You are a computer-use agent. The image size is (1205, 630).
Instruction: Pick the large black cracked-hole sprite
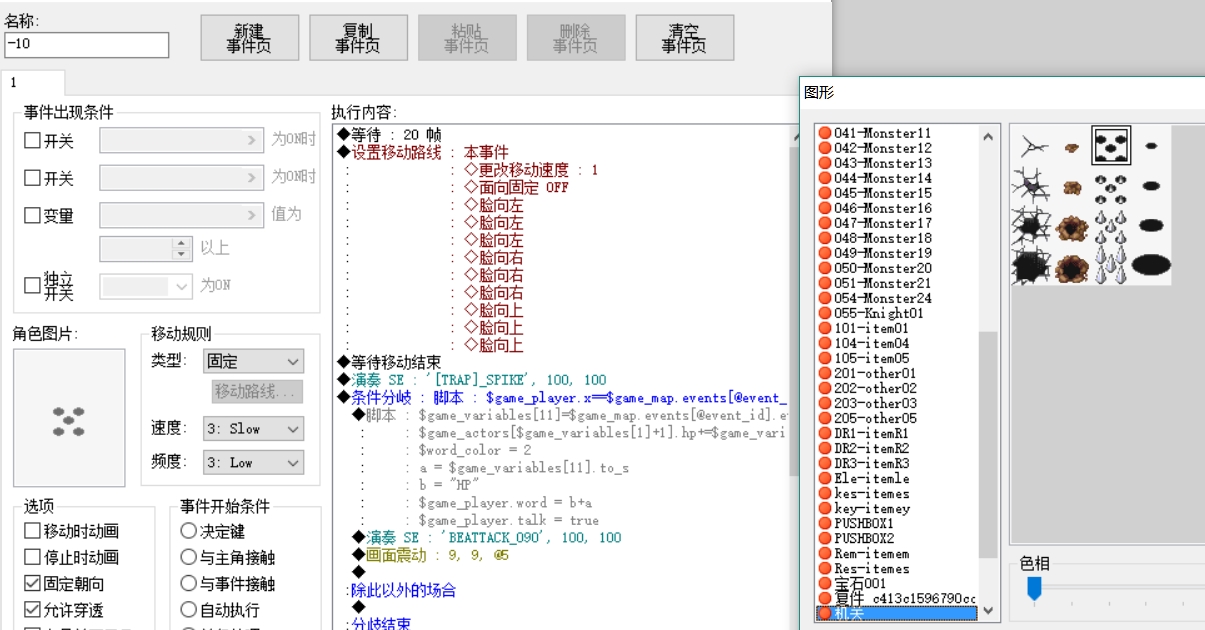tap(1031, 266)
